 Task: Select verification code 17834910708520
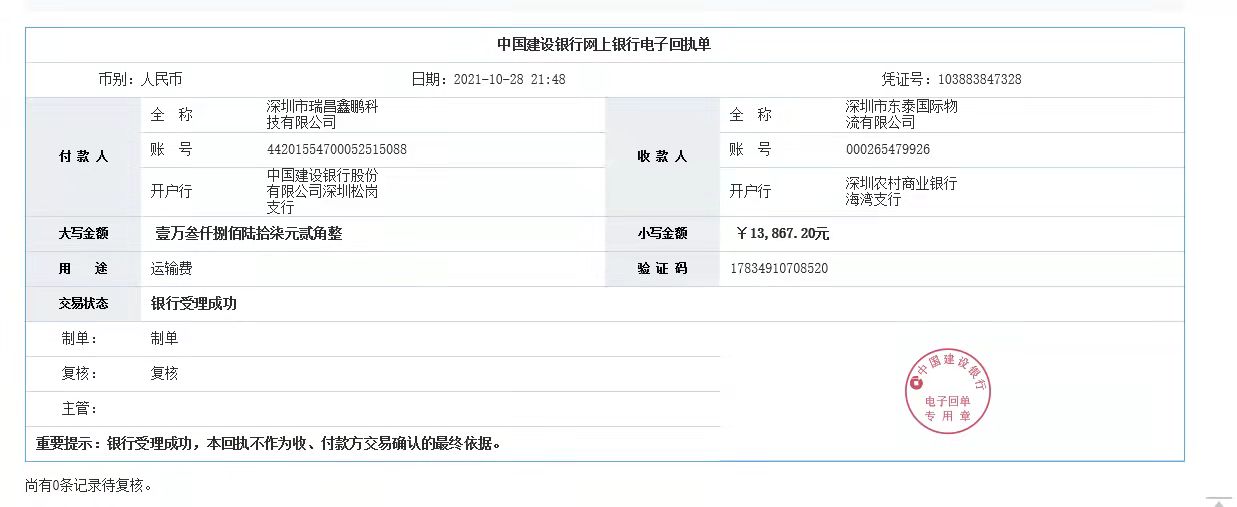click(x=779, y=268)
